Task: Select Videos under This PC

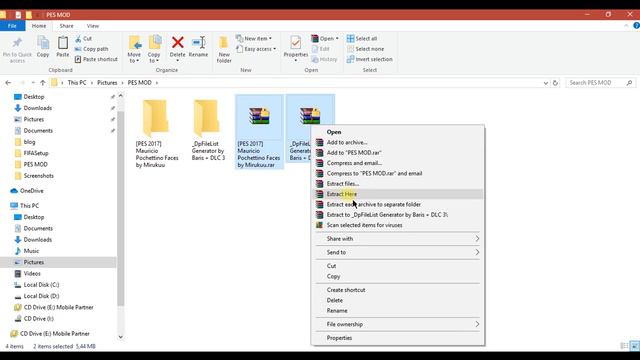Action: 32,273
